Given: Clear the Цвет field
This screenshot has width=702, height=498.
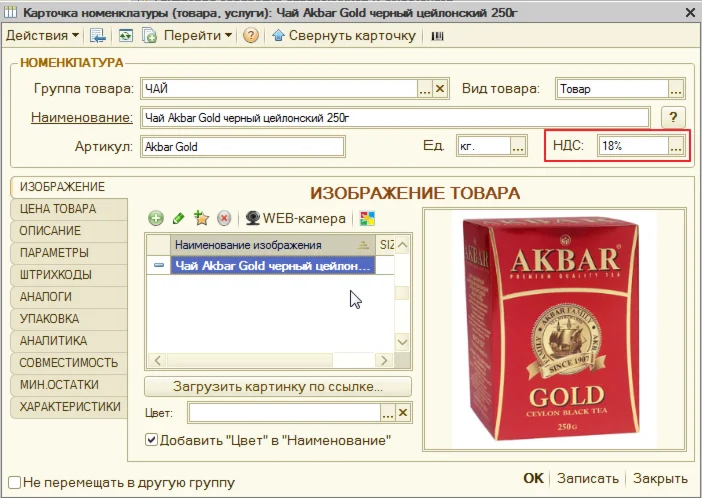Looking at the screenshot, I should 403,413.
